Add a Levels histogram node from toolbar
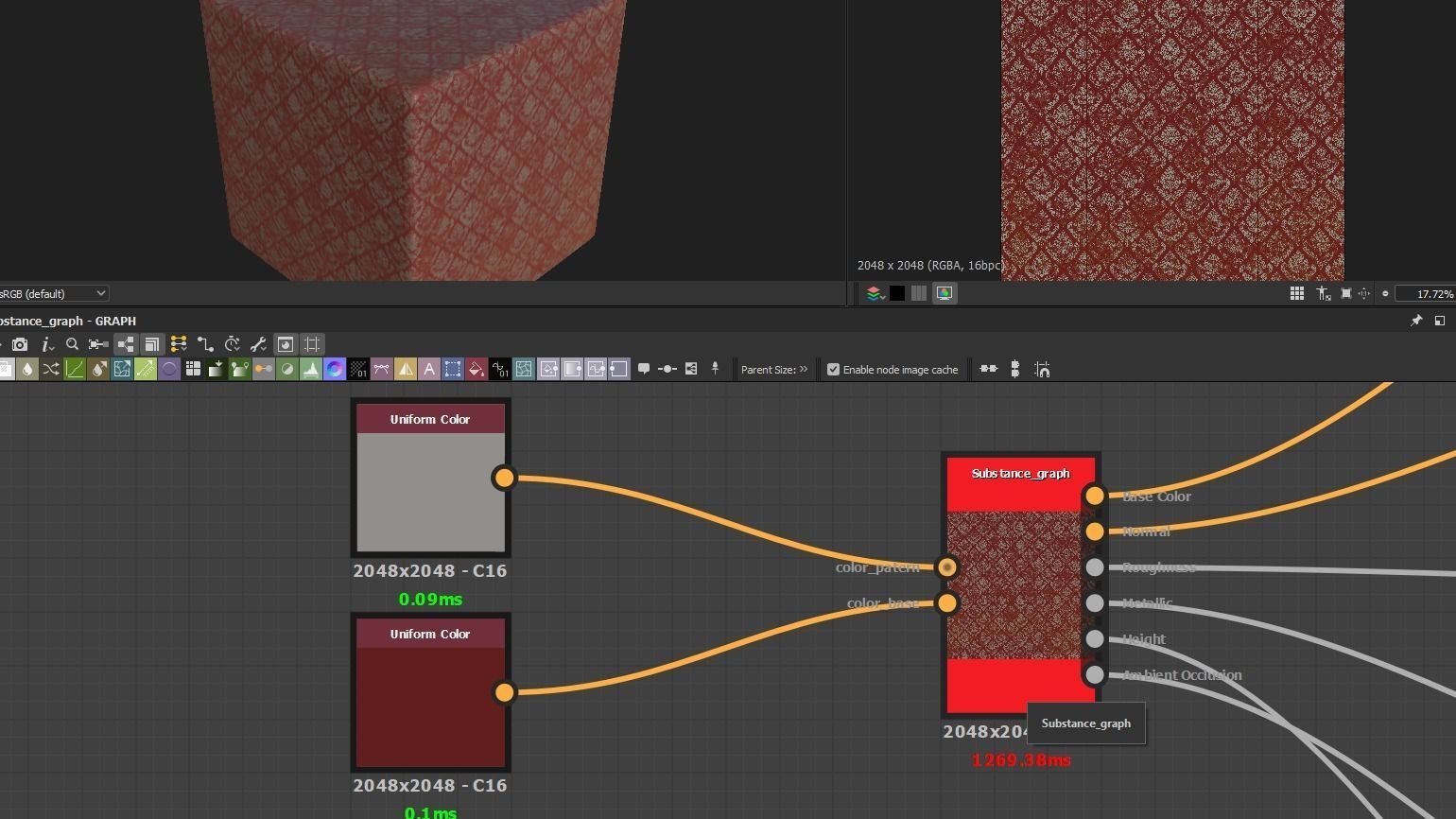Screen dimensions: 1456x819 [311, 370]
